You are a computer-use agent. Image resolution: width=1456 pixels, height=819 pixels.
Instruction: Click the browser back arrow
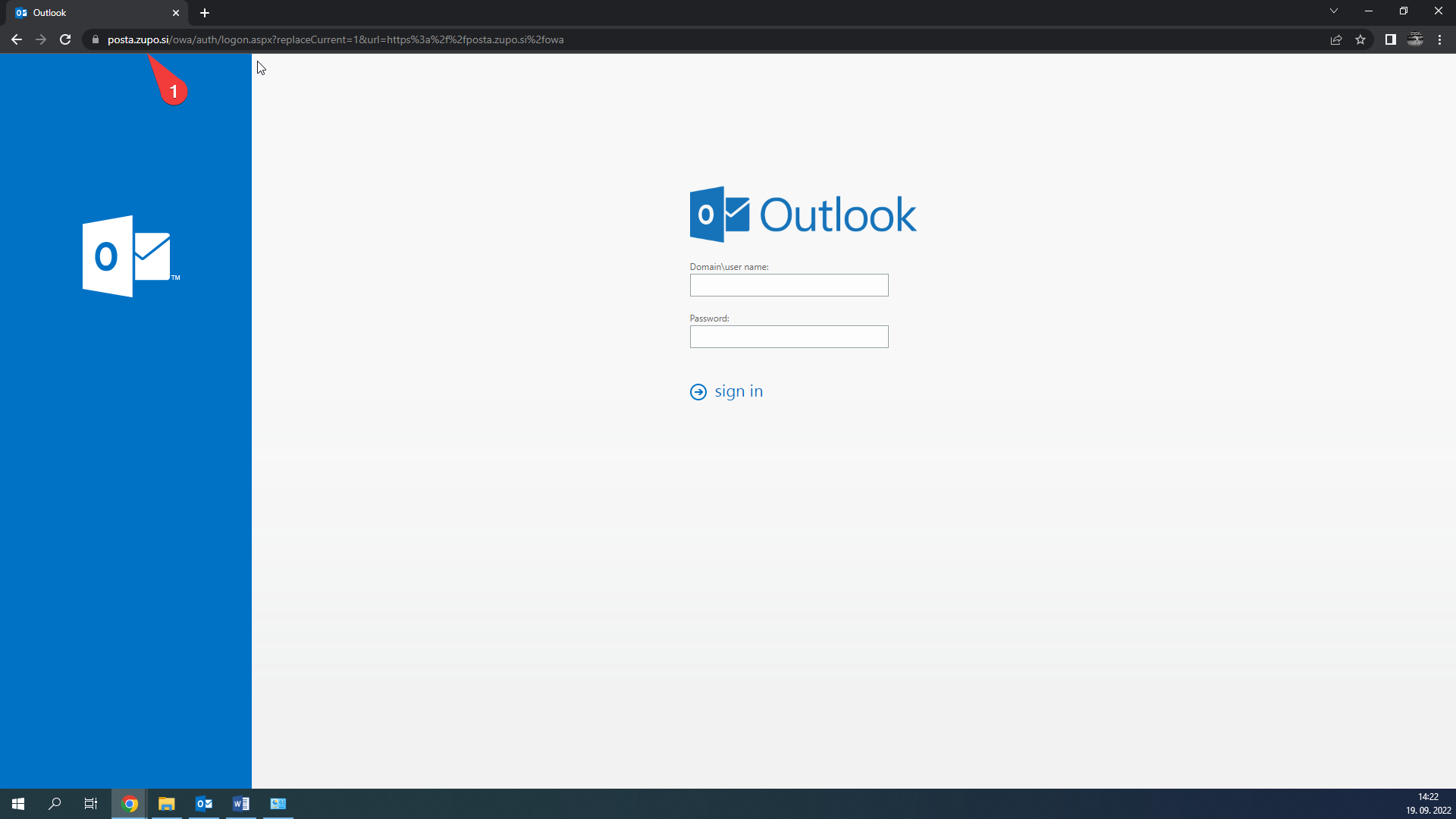16,39
